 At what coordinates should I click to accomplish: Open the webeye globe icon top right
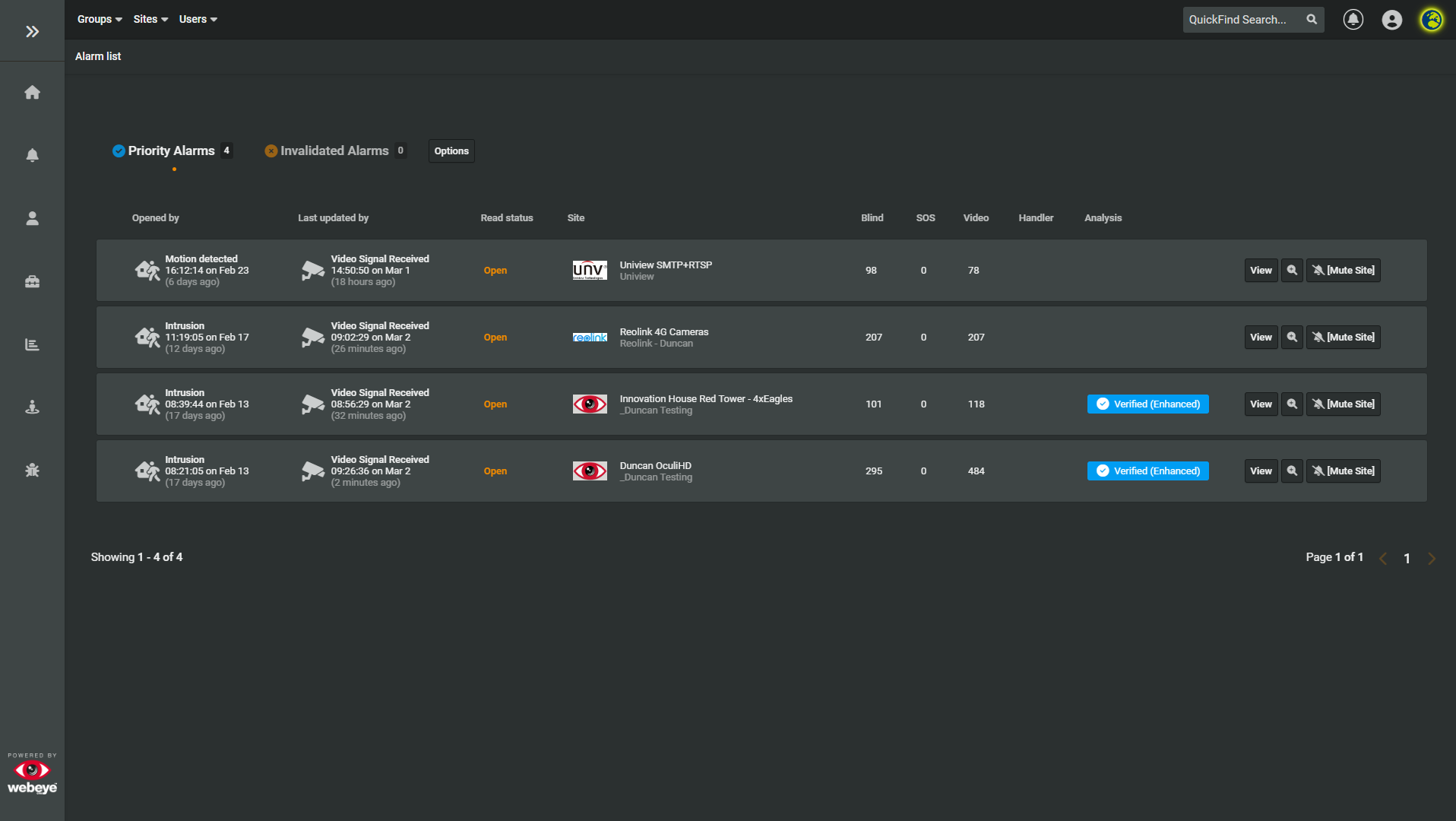(1431, 20)
